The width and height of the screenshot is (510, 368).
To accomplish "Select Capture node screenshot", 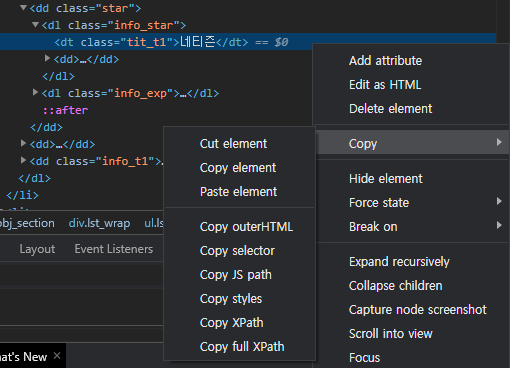I will click(x=418, y=310).
